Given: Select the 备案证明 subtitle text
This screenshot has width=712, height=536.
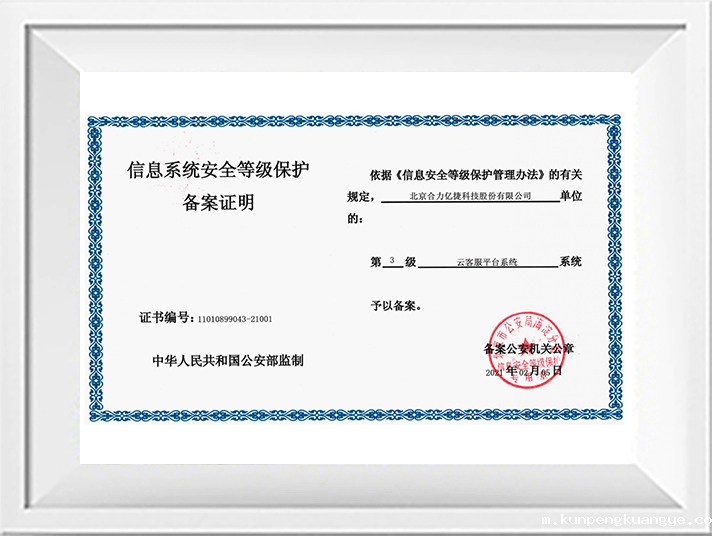Looking at the screenshot, I should click(x=219, y=204).
